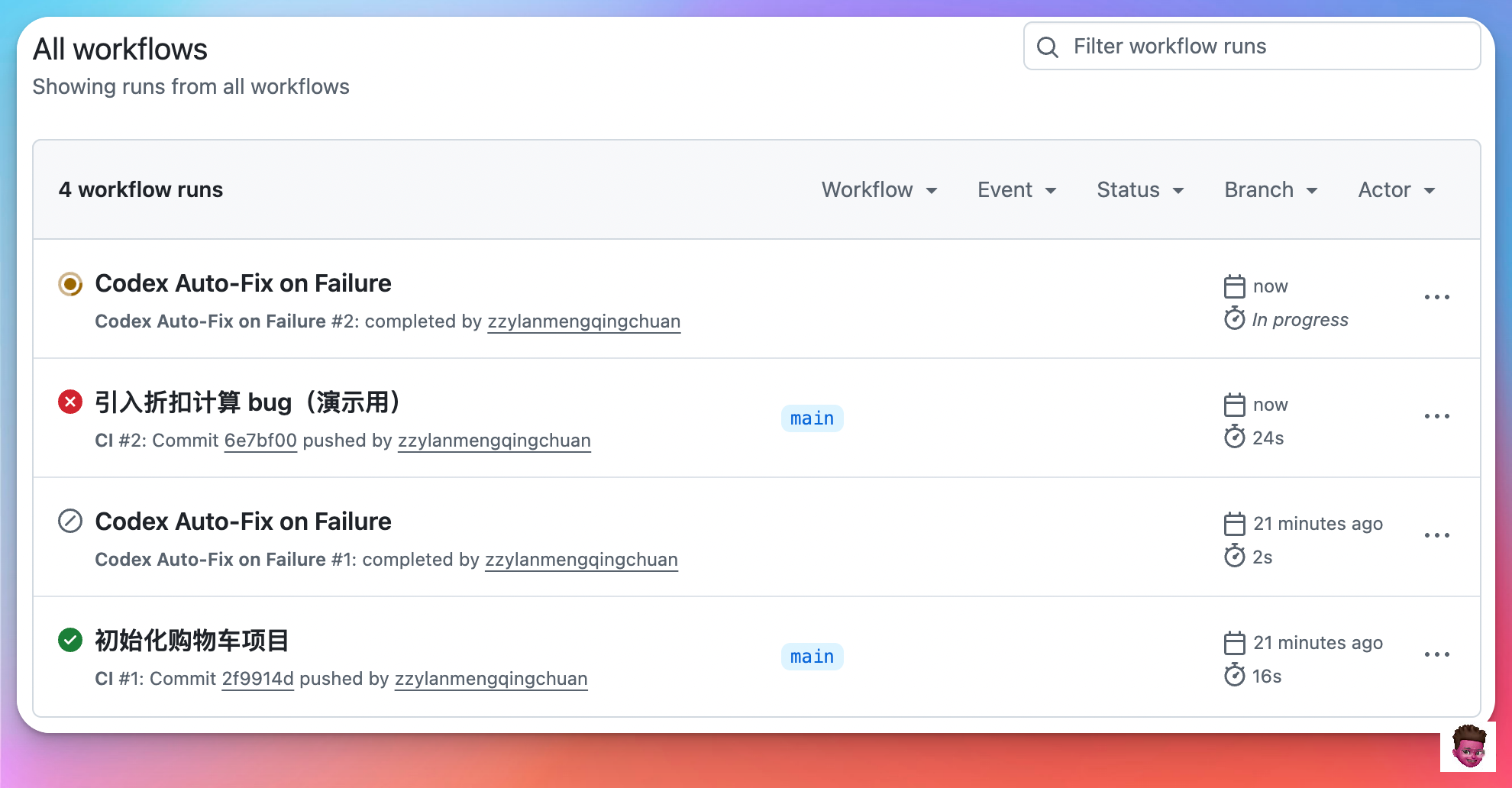
Task: Click stopwatch icon beside 2s duration
Action: point(1235,557)
